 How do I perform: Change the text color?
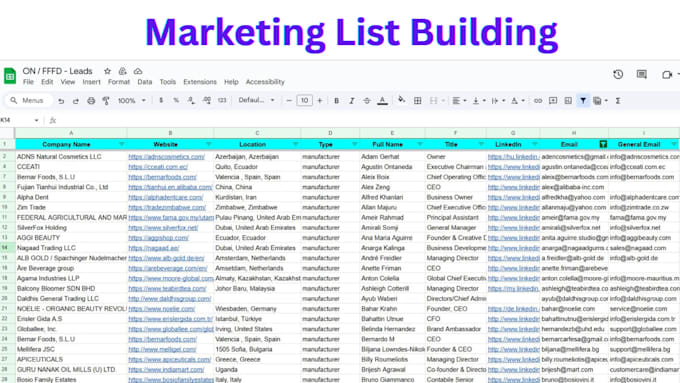pos(382,101)
